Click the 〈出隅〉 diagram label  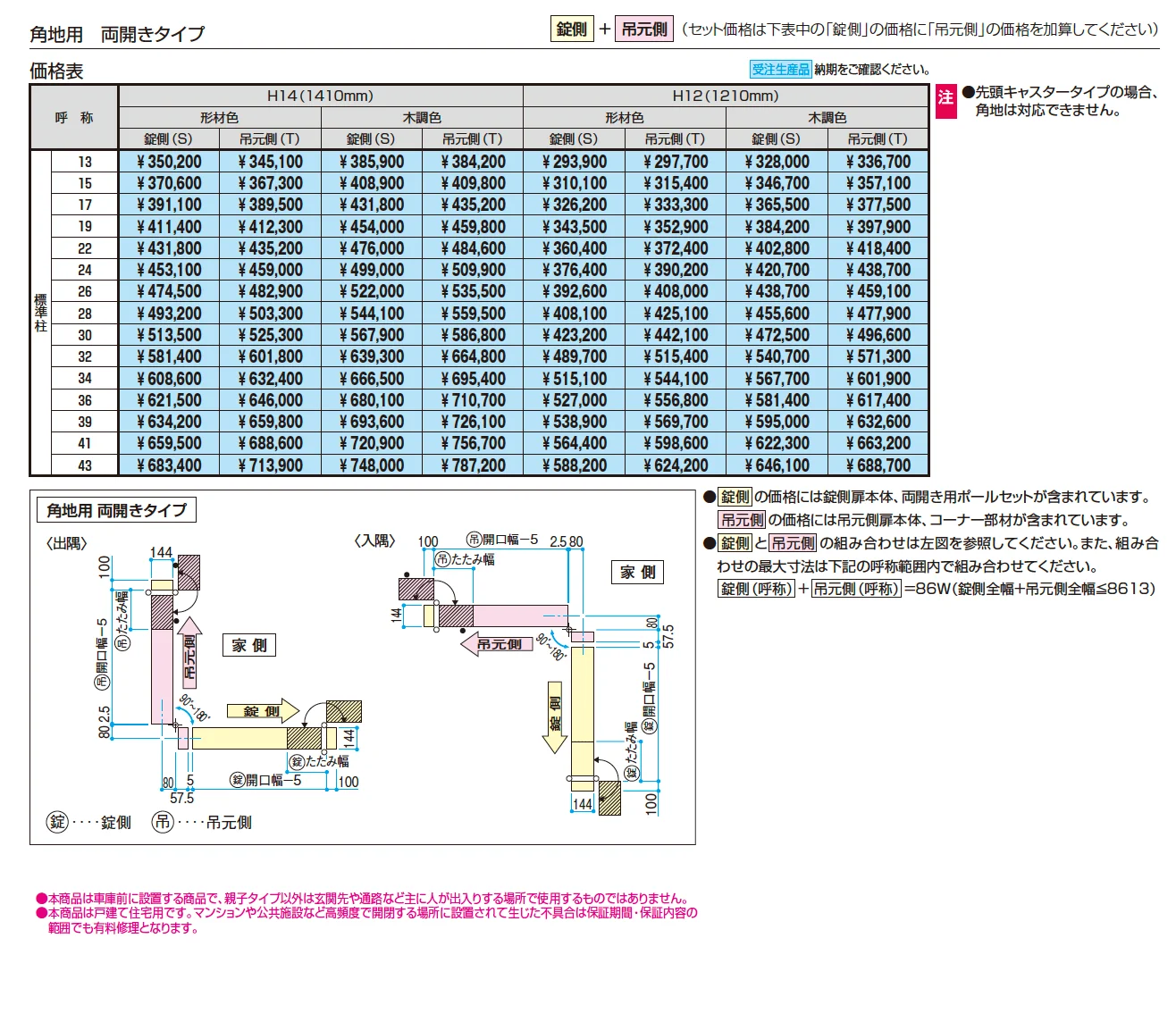click(x=67, y=543)
